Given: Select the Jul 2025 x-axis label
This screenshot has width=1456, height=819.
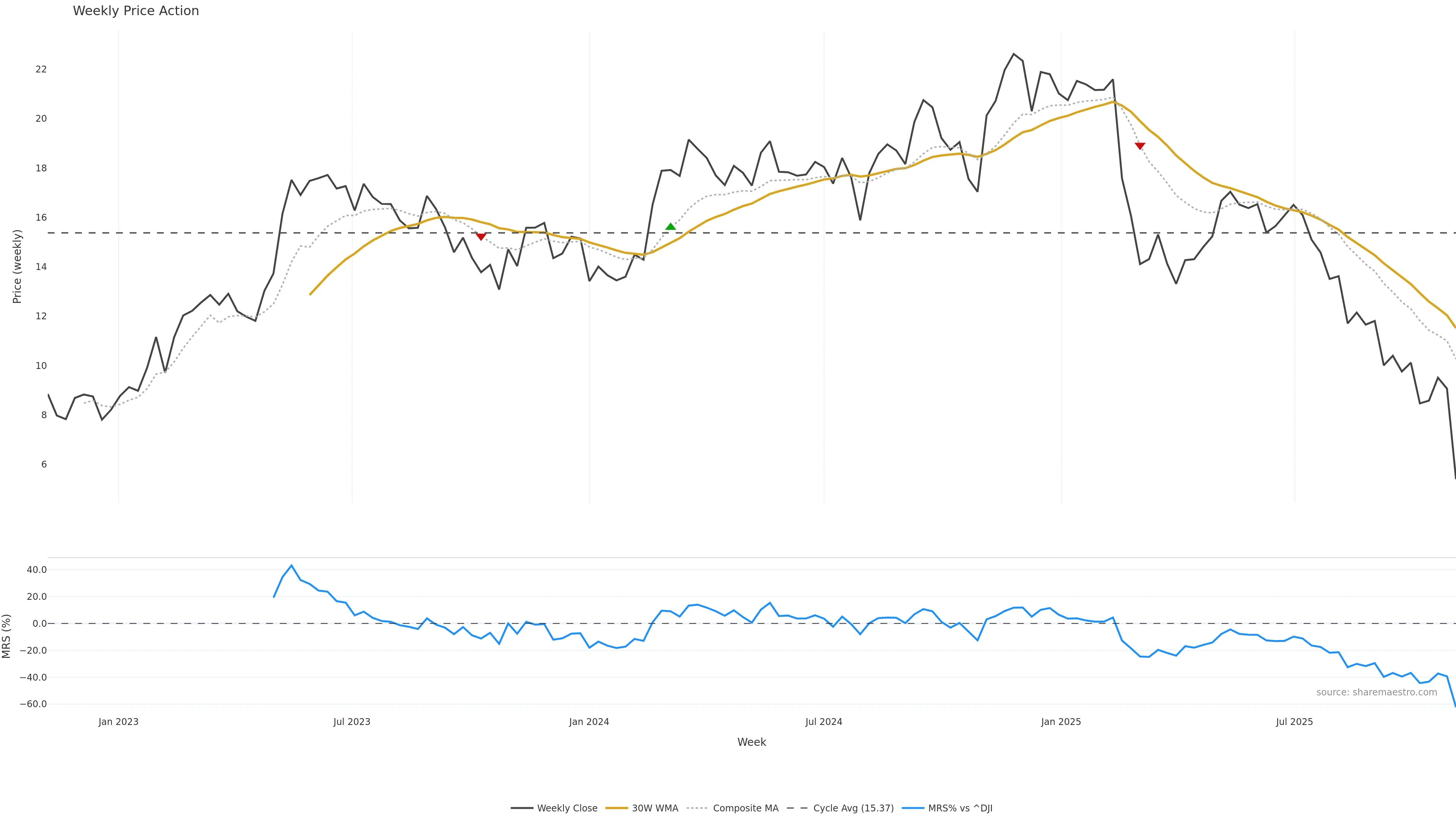Looking at the screenshot, I should pos(1294,722).
